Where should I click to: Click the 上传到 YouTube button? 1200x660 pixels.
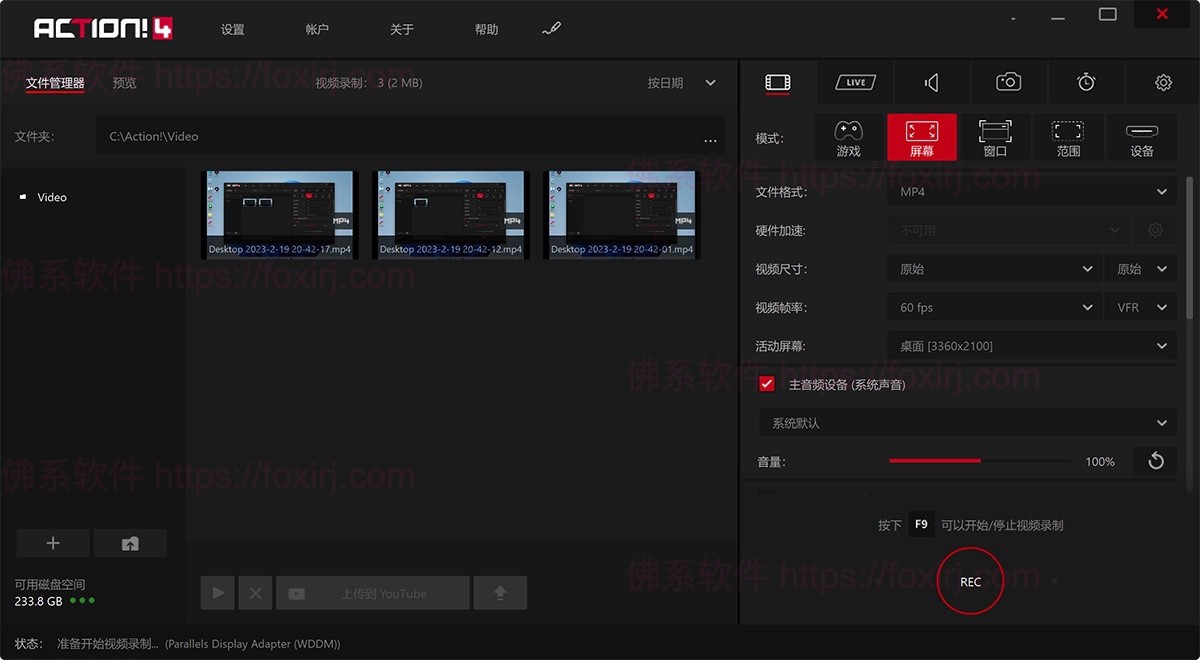(x=373, y=593)
